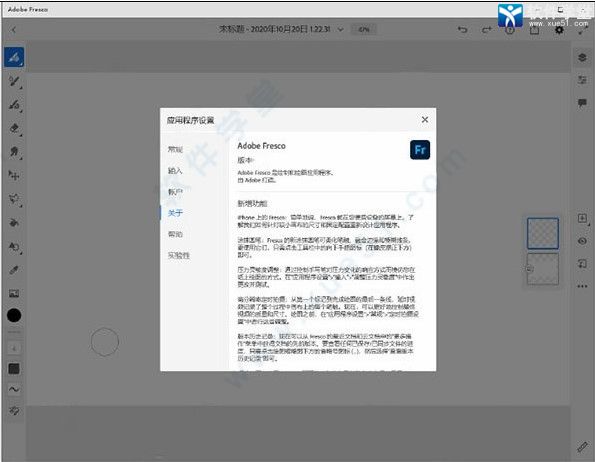Select the Vector brush tool

[x=14, y=104]
